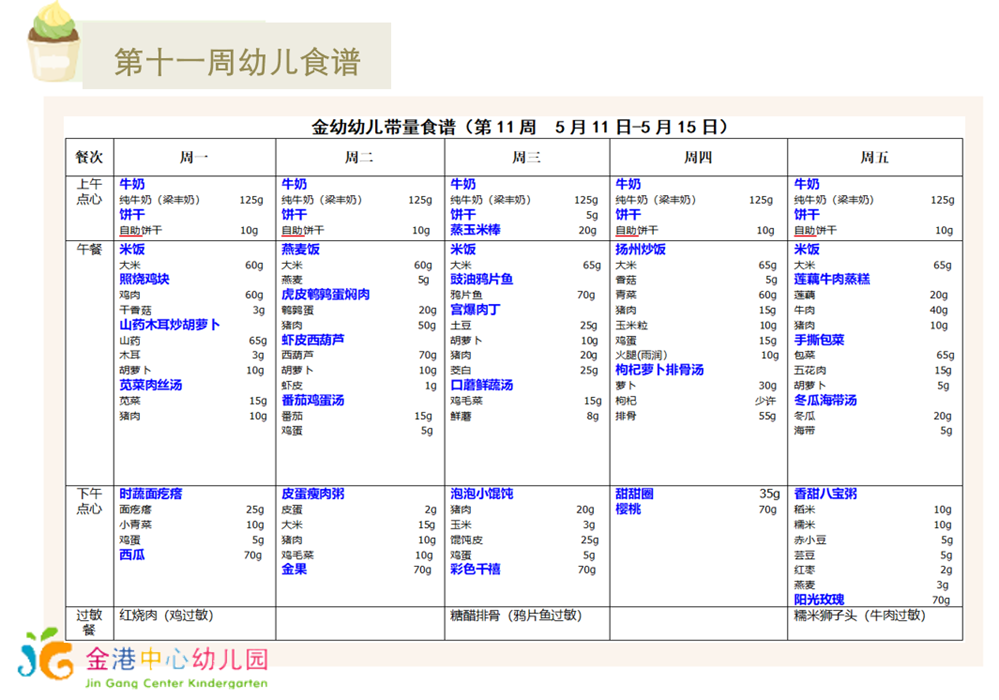The height and width of the screenshot is (700, 999).
Task: Select the heading 第十一周幼儿食谱
Action: (237, 62)
